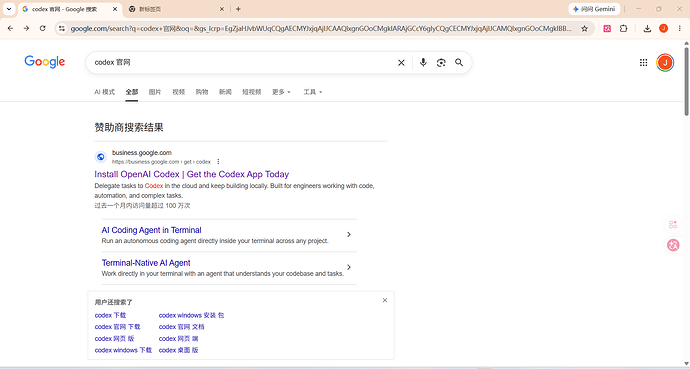Screen dimensions: 690x369
Task: Open AI Coding Agent in Terminal link
Action: pos(151,230)
